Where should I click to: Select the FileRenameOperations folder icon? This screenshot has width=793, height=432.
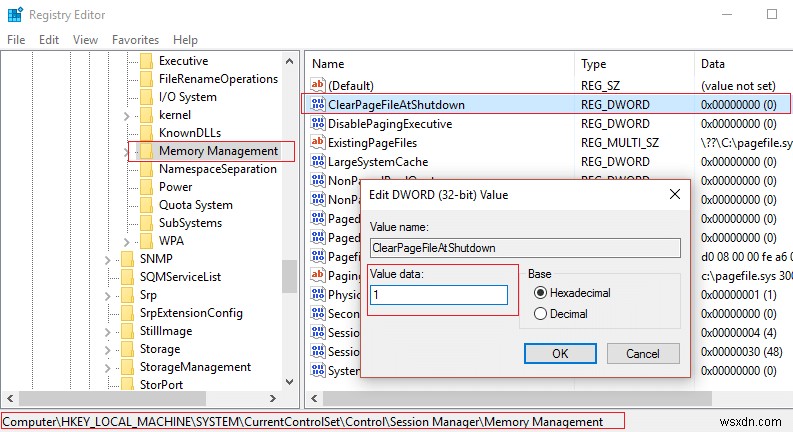[x=146, y=79]
